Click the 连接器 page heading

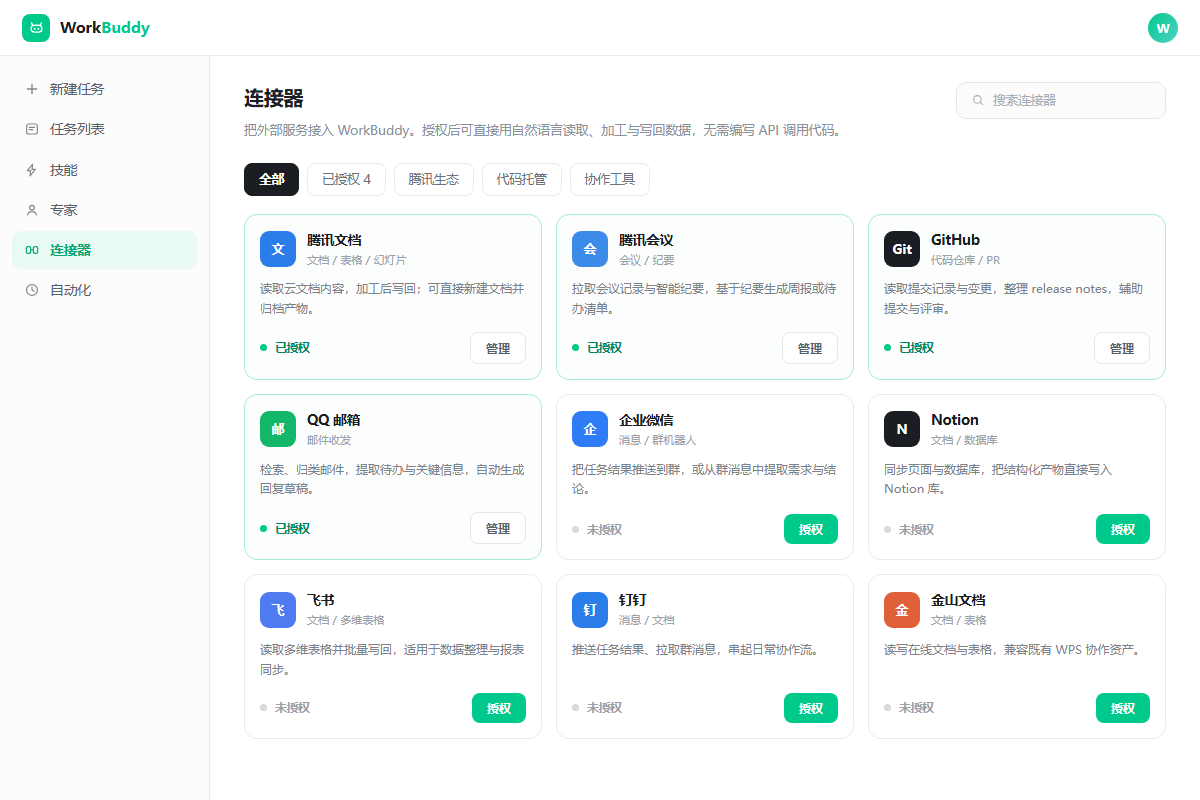click(x=274, y=98)
